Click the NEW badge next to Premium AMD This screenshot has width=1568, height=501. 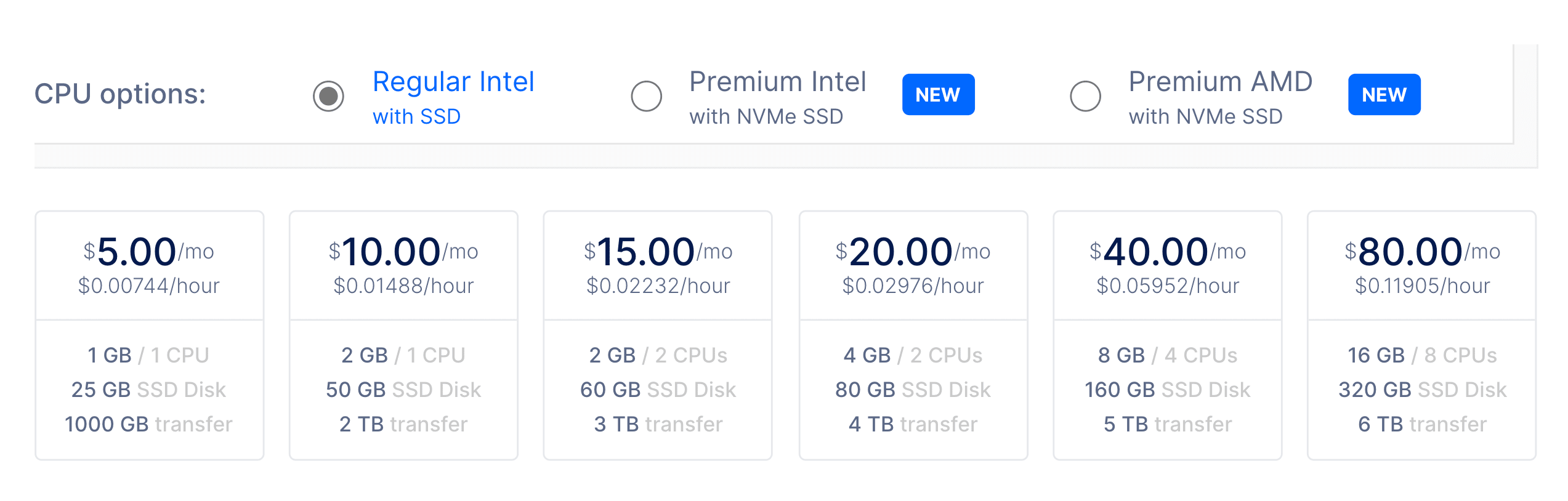point(1383,94)
